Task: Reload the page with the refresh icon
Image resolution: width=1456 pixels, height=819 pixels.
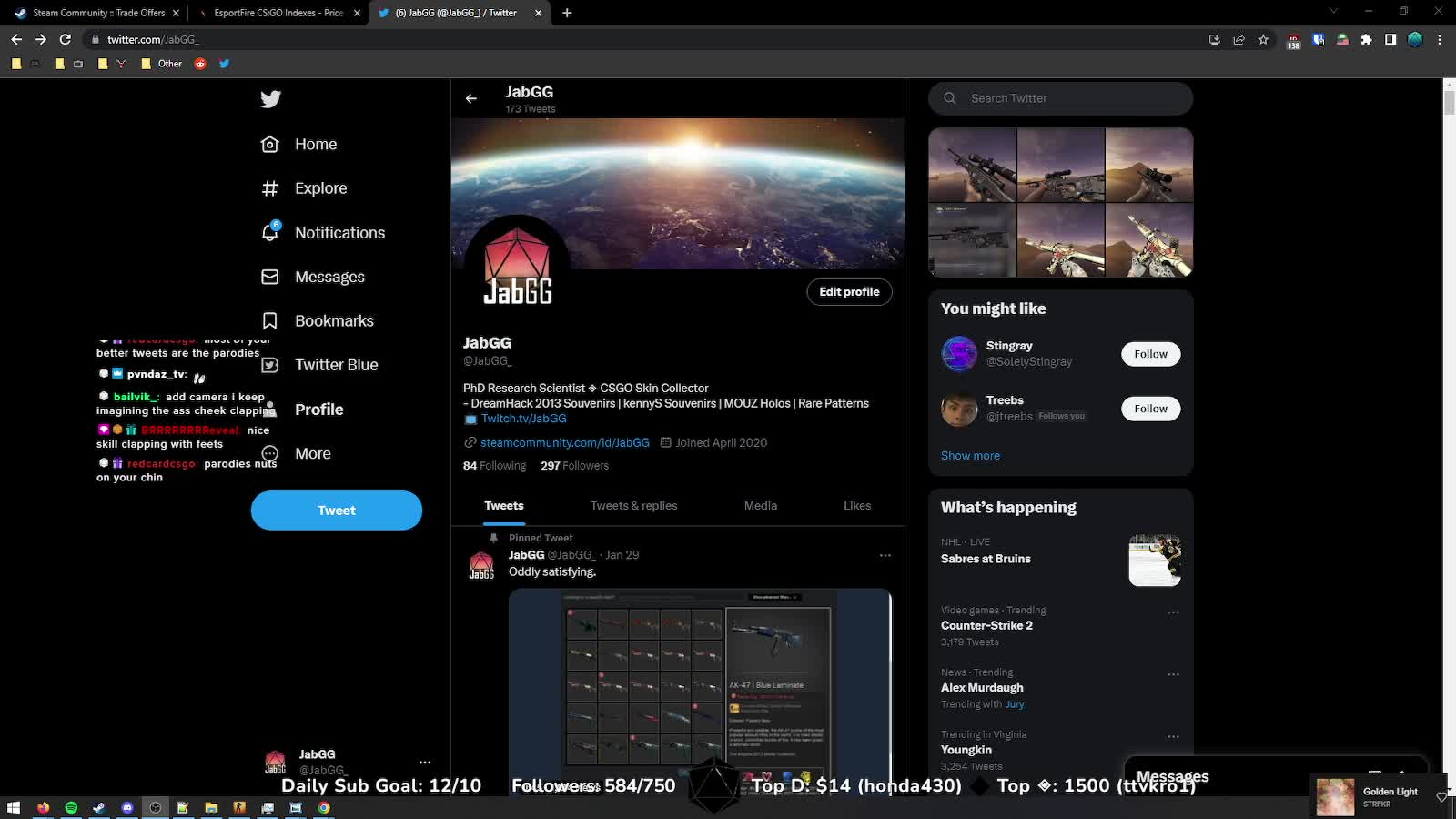Action: tap(65, 39)
